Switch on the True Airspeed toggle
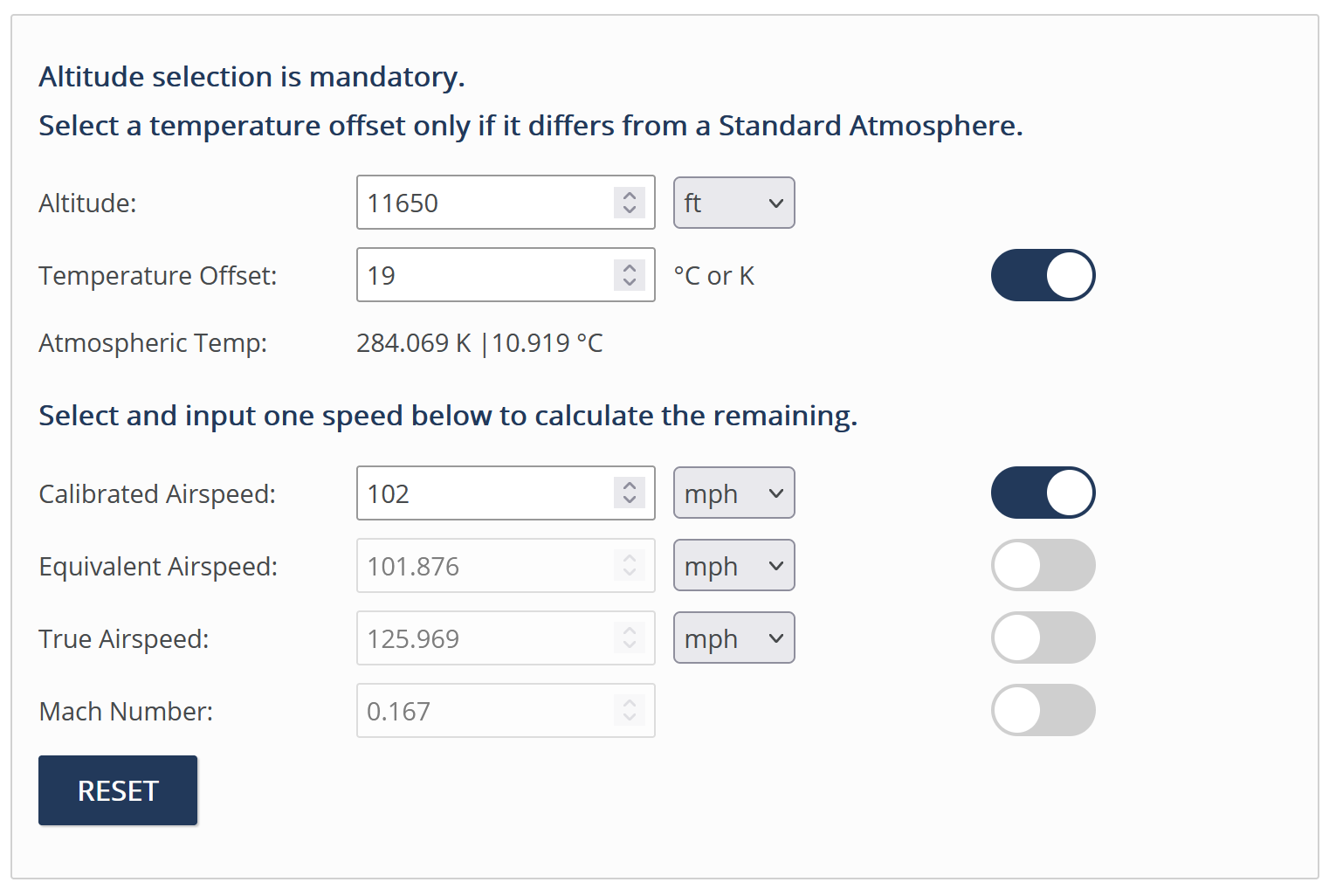This screenshot has height=896, width=1336. pyautogui.click(x=1043, y=638)
